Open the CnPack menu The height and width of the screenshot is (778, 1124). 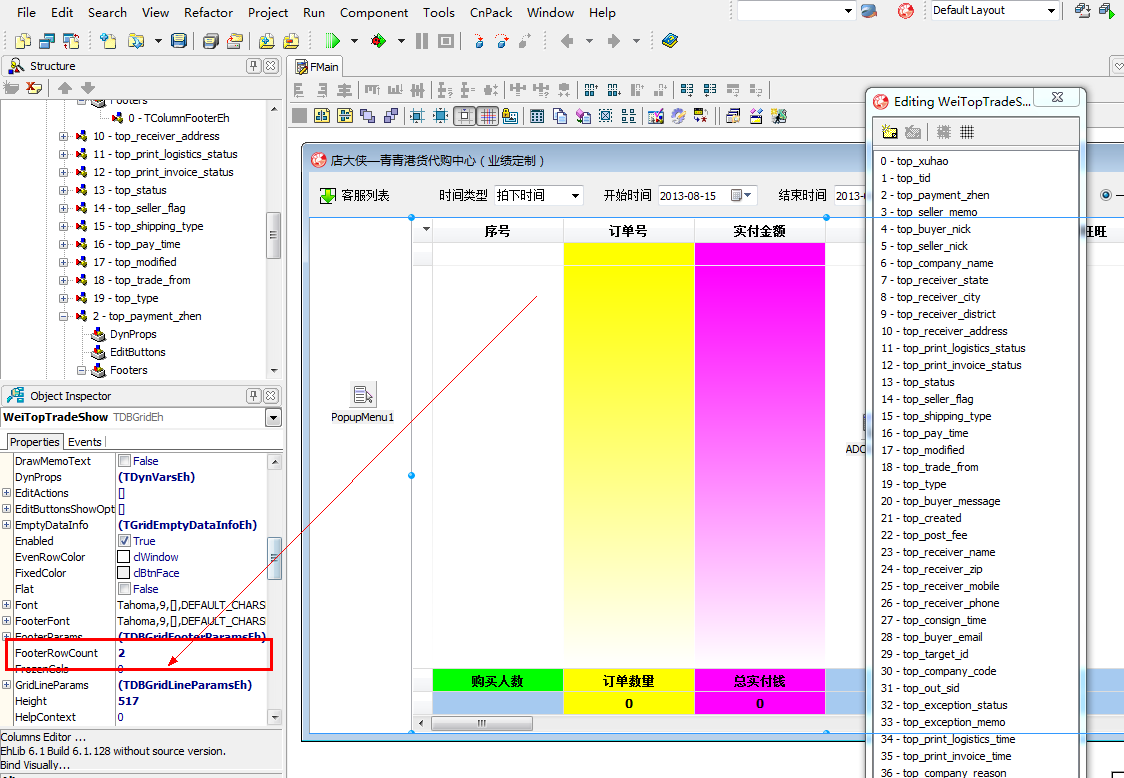point(490,13)
